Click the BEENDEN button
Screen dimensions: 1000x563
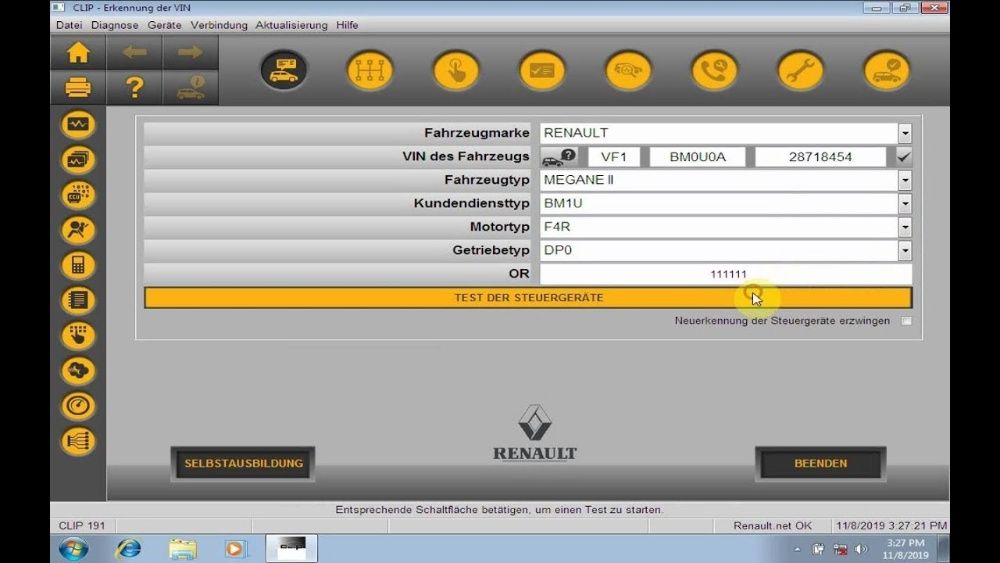pos(821,464)
